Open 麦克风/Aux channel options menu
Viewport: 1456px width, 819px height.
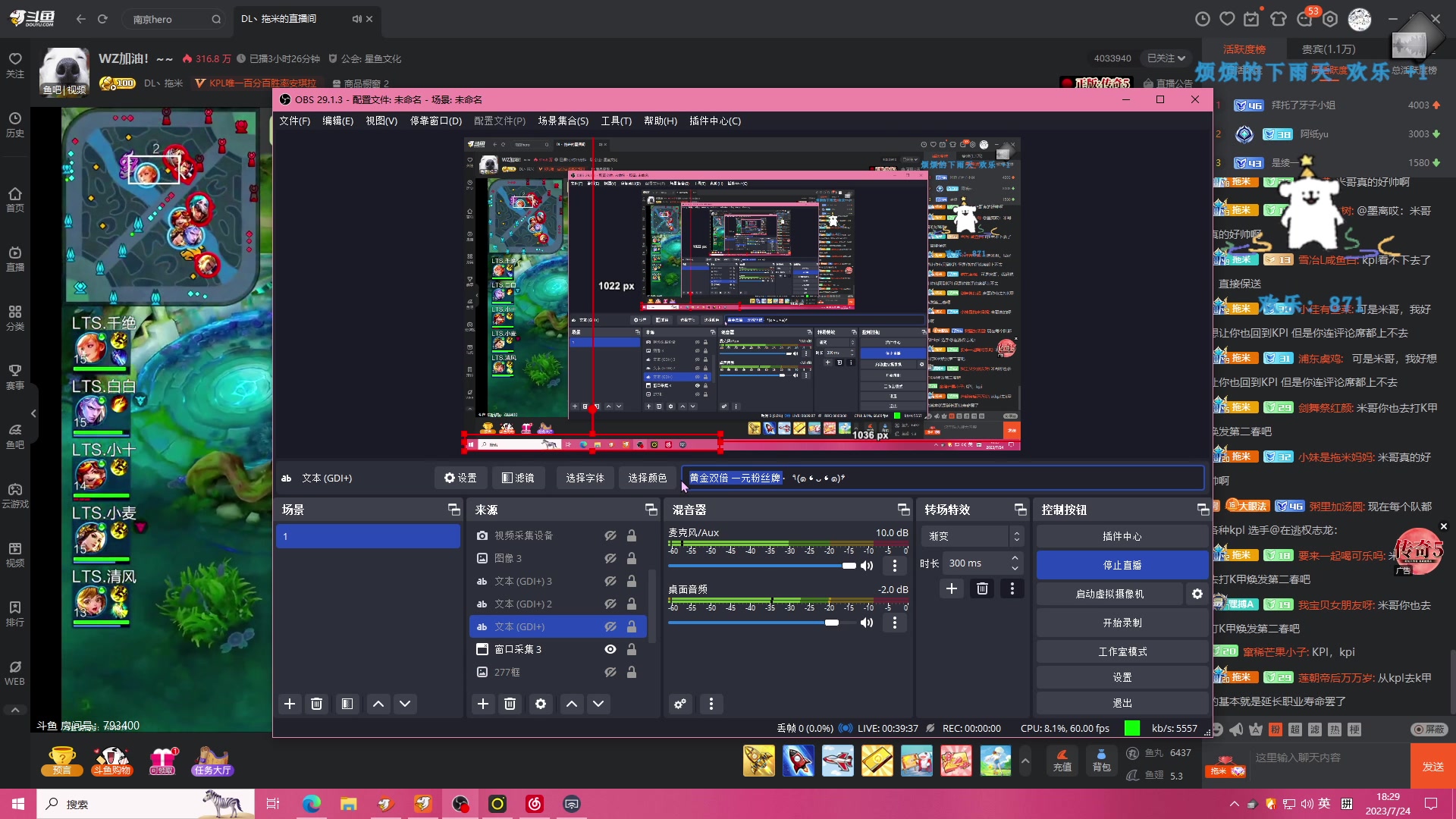click(895, 566)
